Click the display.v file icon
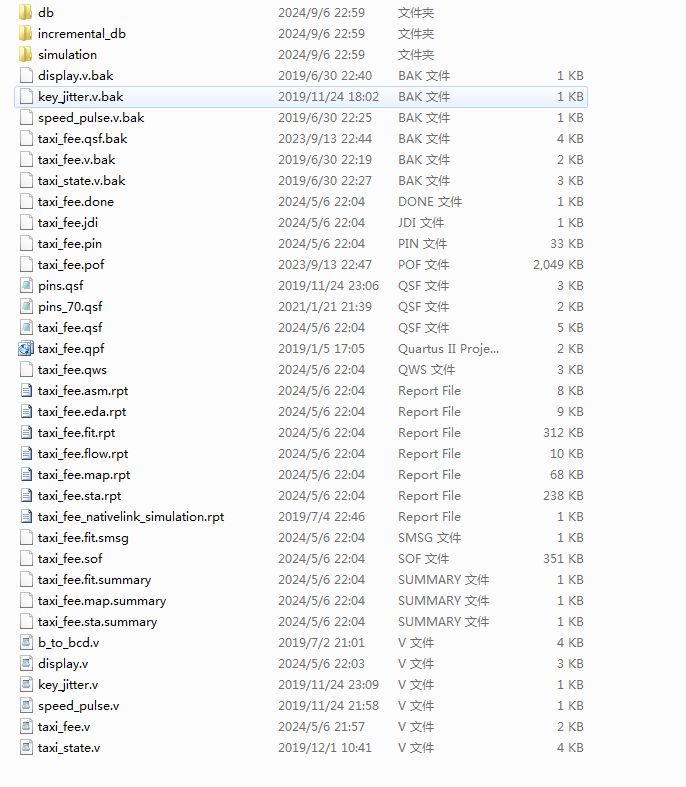This screenshot has height=787, width=686. click(26, 664)
